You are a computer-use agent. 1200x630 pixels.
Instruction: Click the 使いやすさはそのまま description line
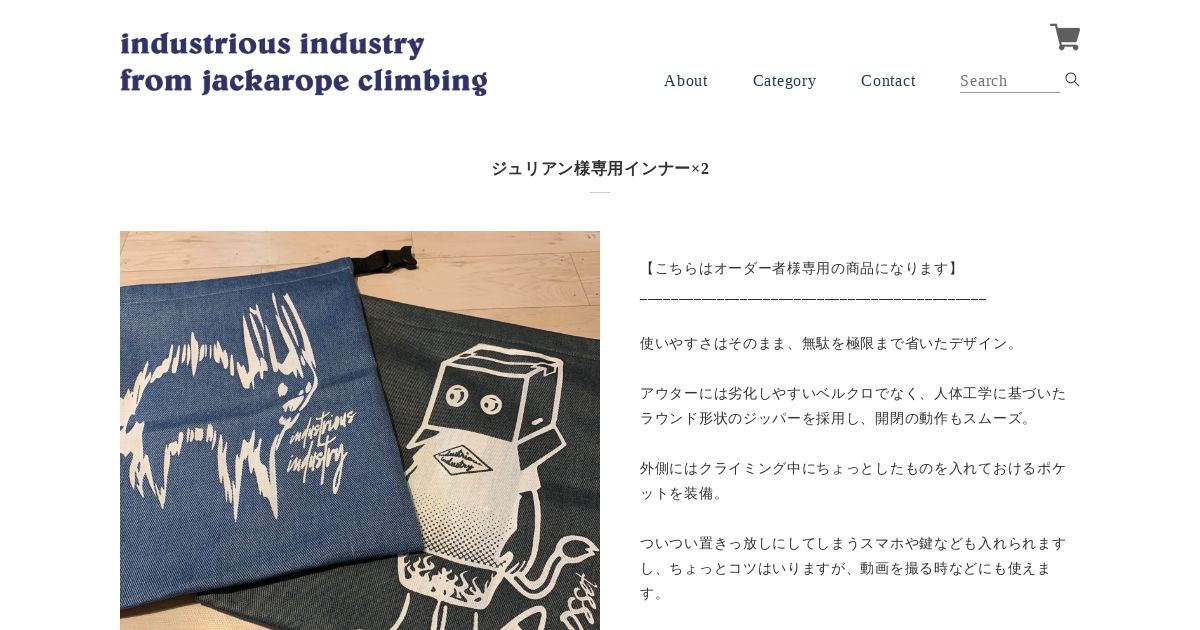[x=831, y=343]
